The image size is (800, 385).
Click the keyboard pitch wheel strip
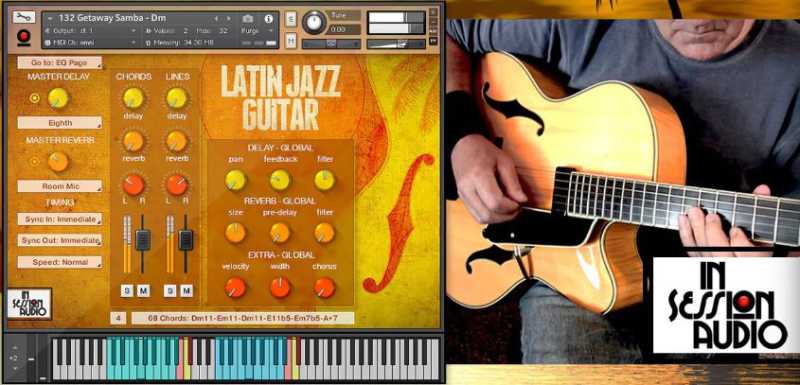coord(31,357)
